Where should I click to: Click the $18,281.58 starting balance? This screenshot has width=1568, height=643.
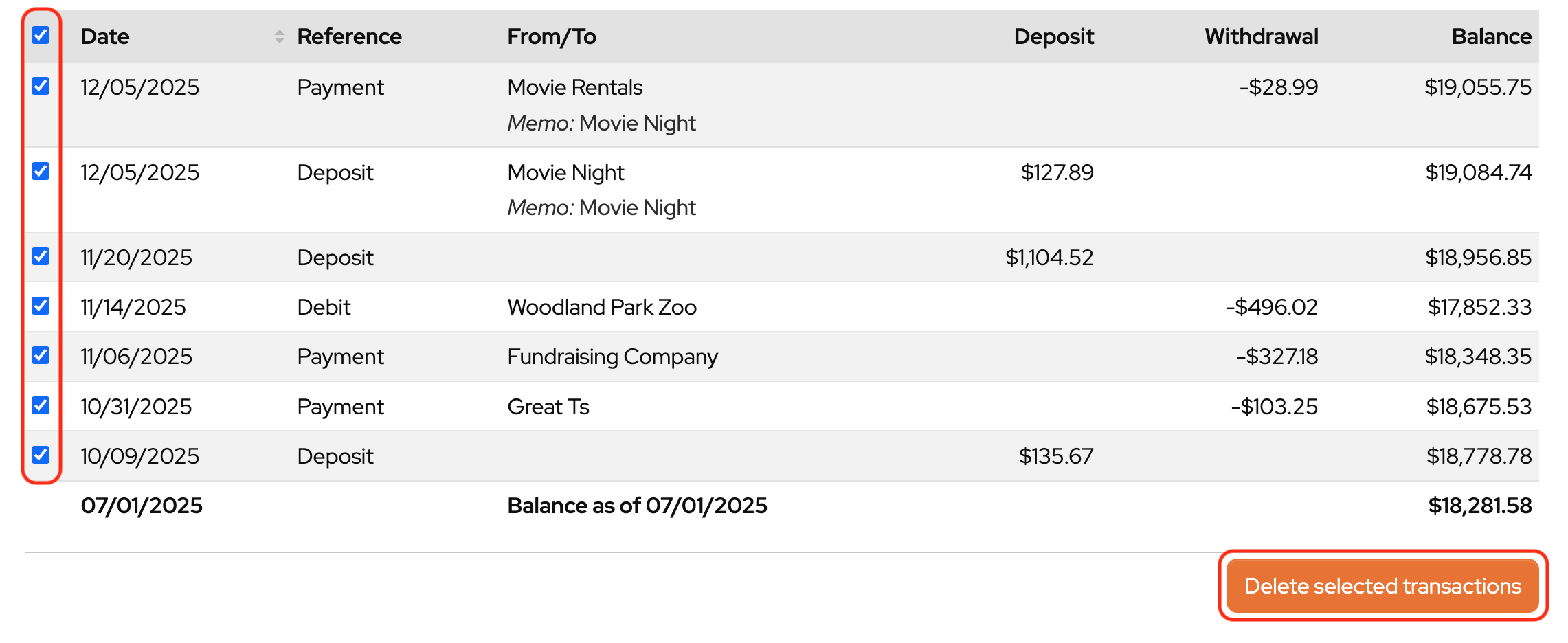tap(1479, 506)
